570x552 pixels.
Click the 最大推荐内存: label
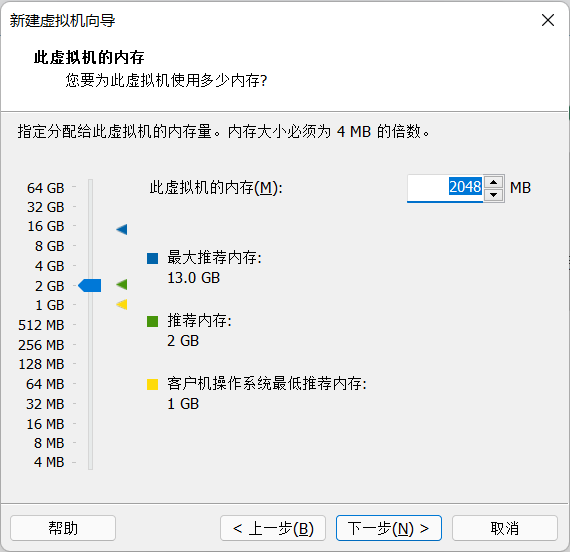(214, 258)
